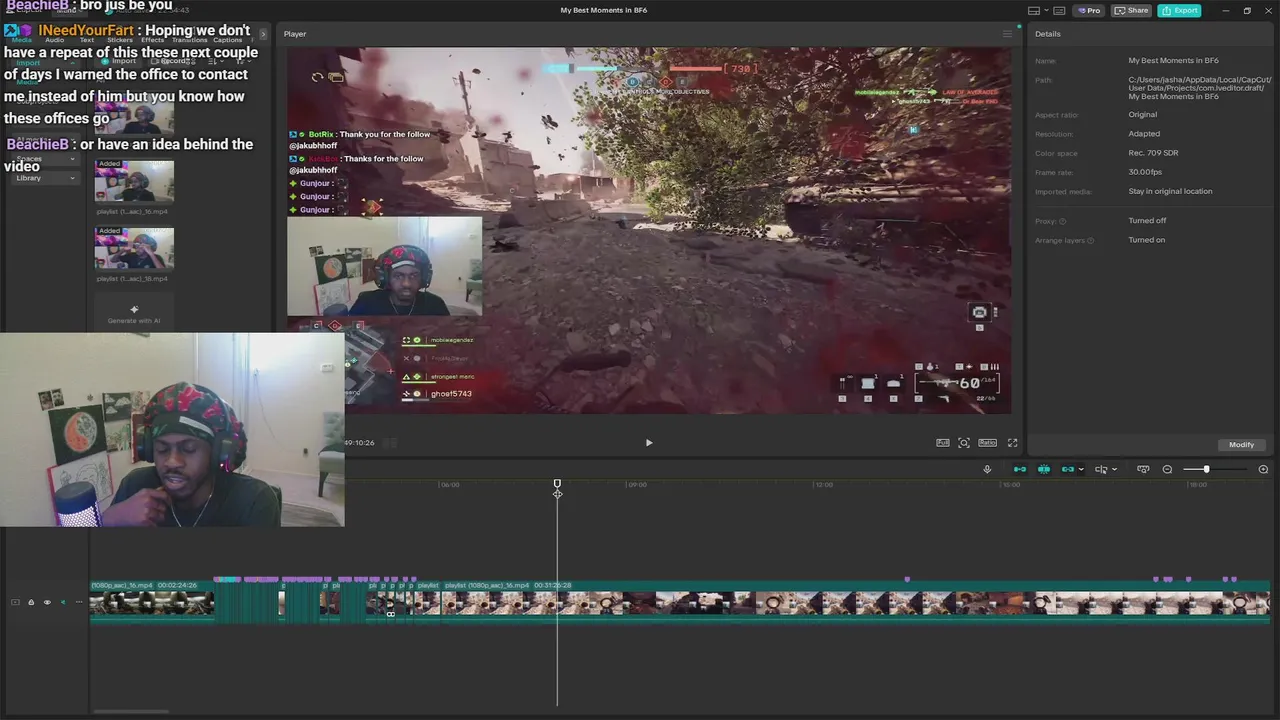Click the 09:00 mark on timeline ruler
Image resolution: width=1280 pixels, height=720 pixels.
pyautogui.click(x=636, y=485)
